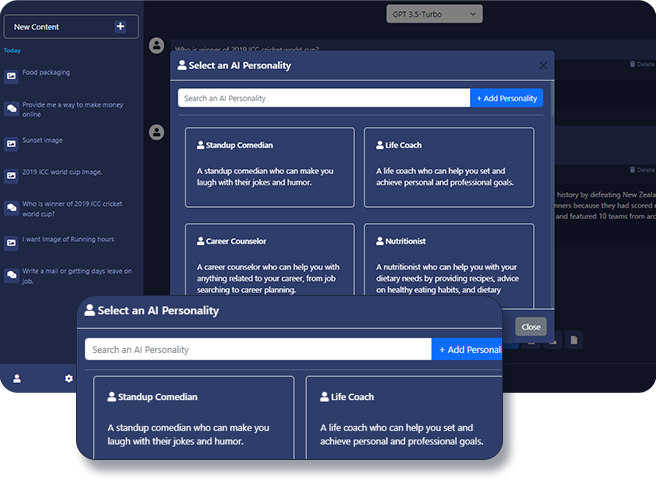
Task: Open the Write a mail for leave chat
Action: [x=77, y=276]
